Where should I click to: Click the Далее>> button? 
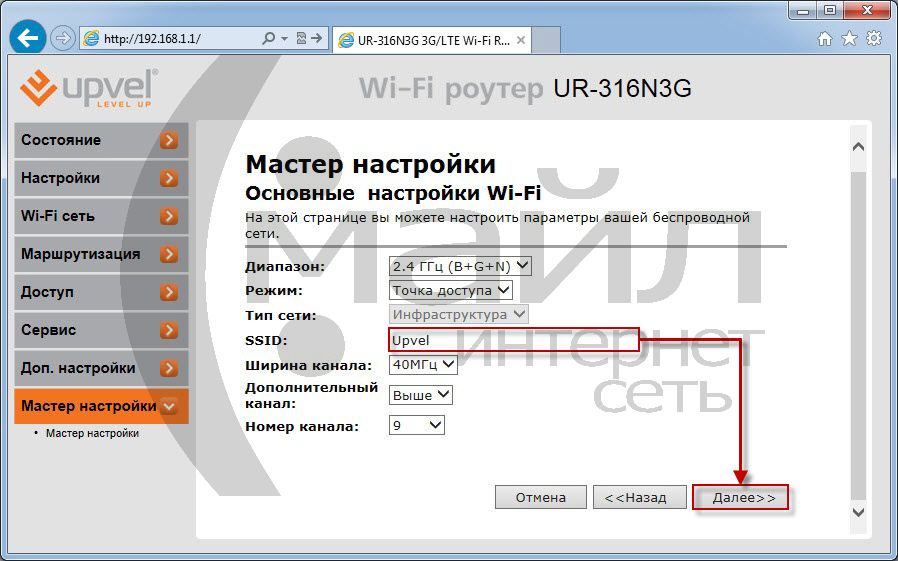pyautogui.click(x=740, y=497)
